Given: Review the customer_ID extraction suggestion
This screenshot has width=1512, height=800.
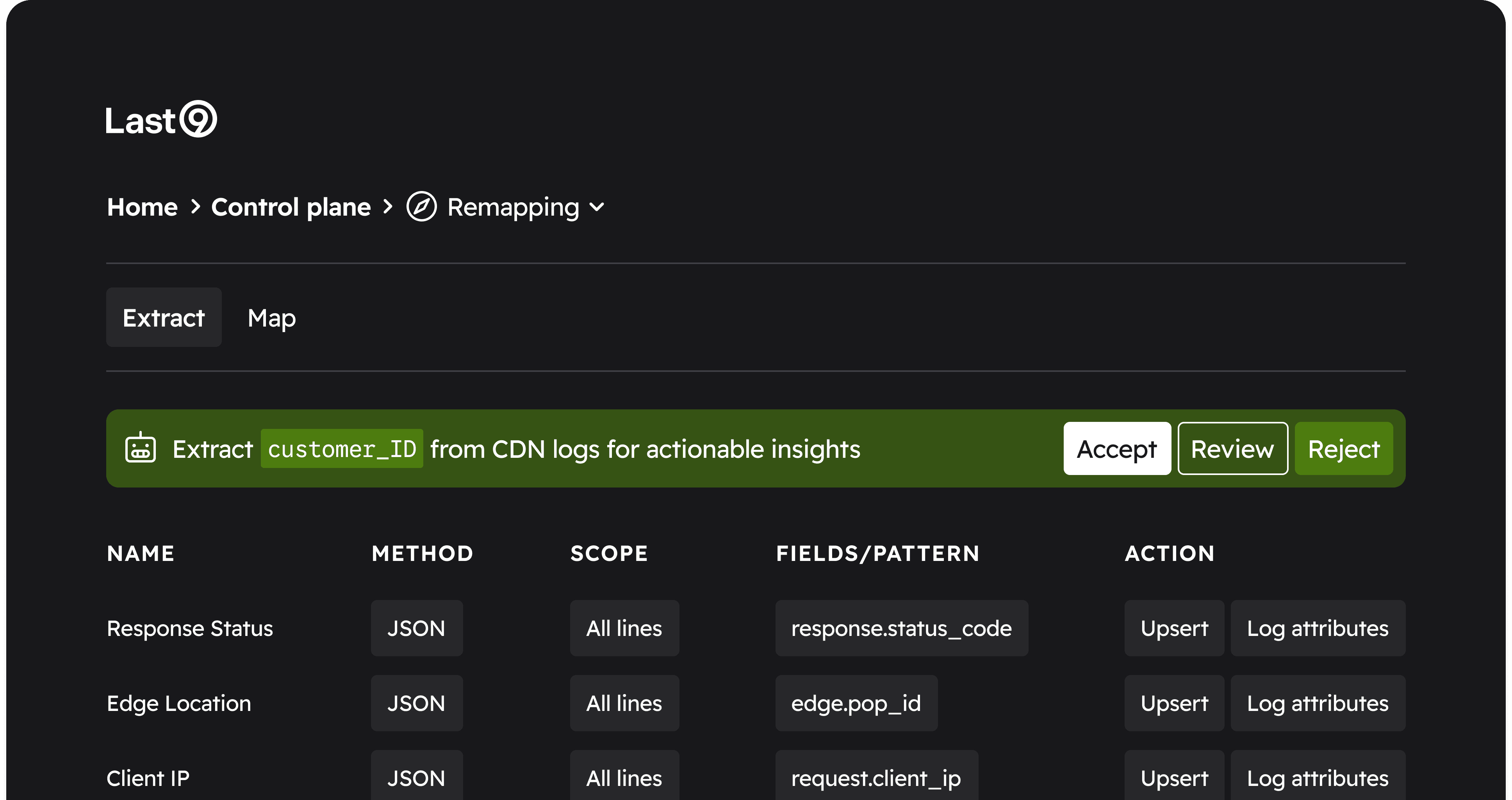Looking at the screenshot, I should pyautogui.click(x=1232, y=449).
